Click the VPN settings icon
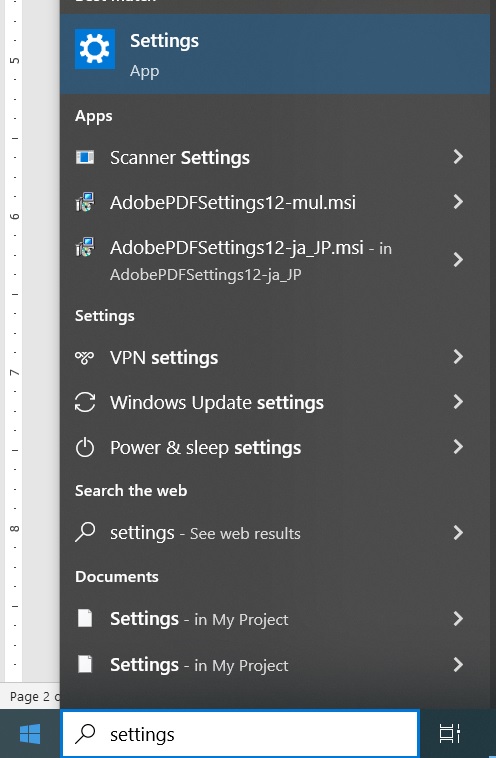496x758 pixels. [x=85, y=358]
